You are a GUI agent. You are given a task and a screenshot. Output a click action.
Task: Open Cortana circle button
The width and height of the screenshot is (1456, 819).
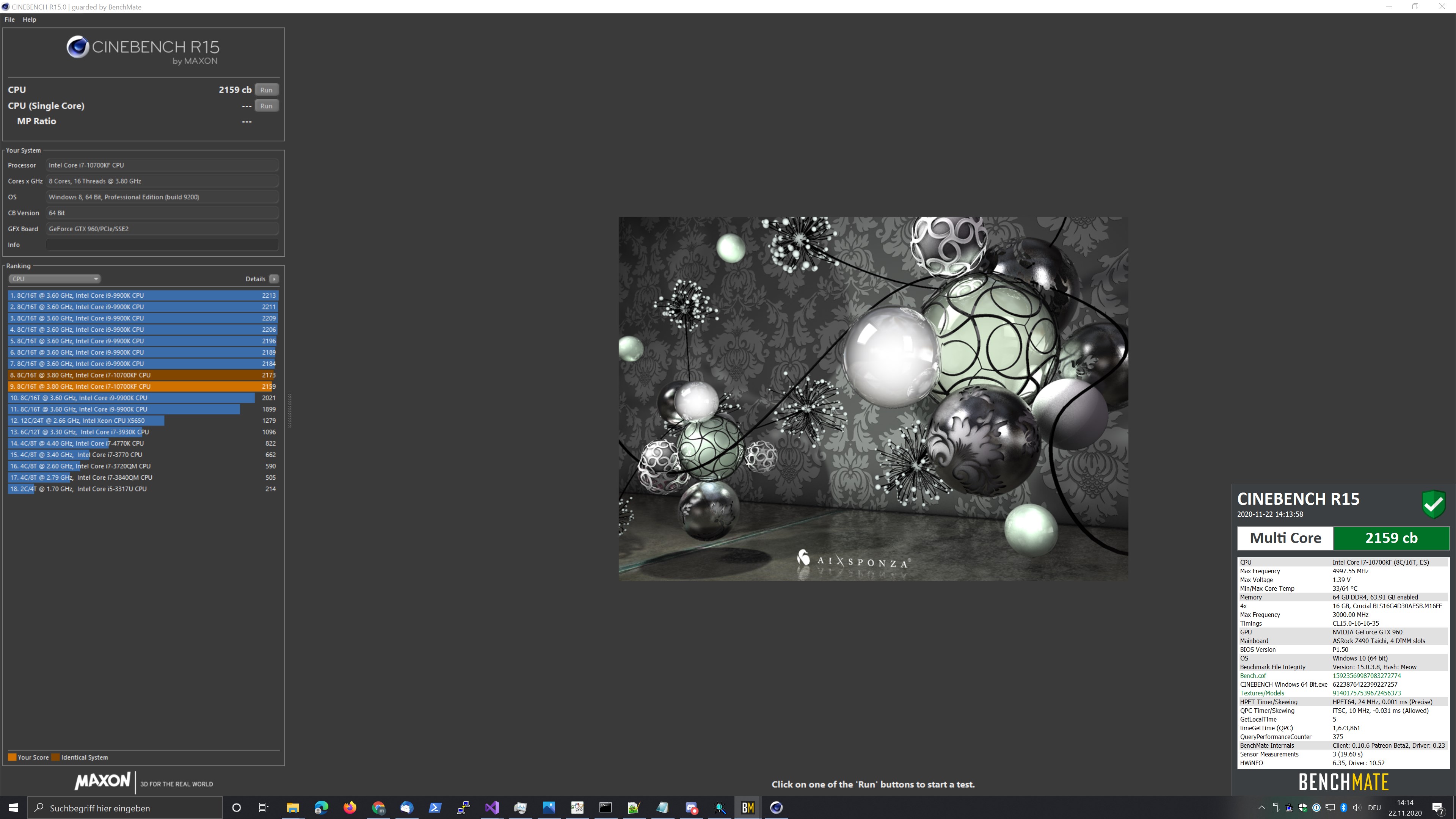[236, 808]
